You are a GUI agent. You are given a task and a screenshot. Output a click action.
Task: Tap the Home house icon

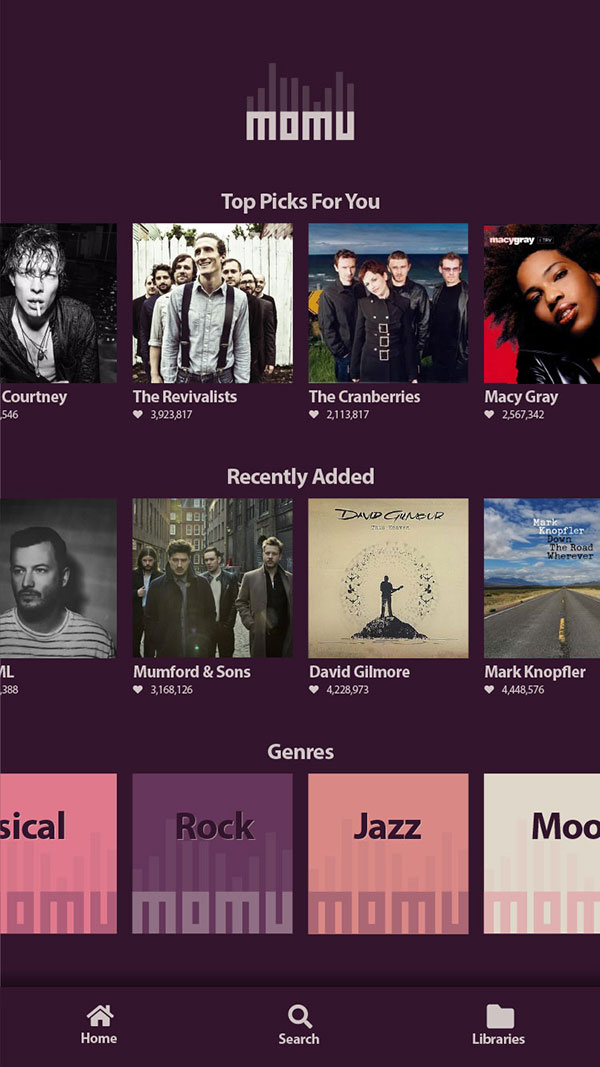[99, 1016]
